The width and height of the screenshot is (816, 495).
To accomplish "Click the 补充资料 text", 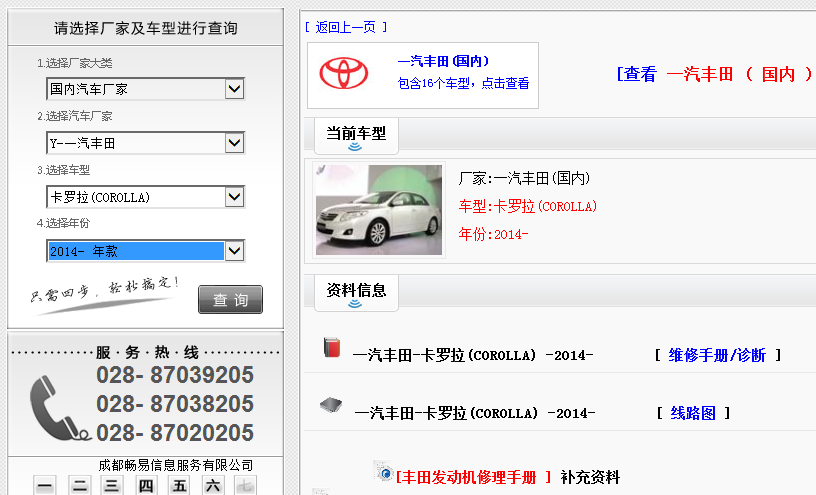I will (x=590, y=477).
